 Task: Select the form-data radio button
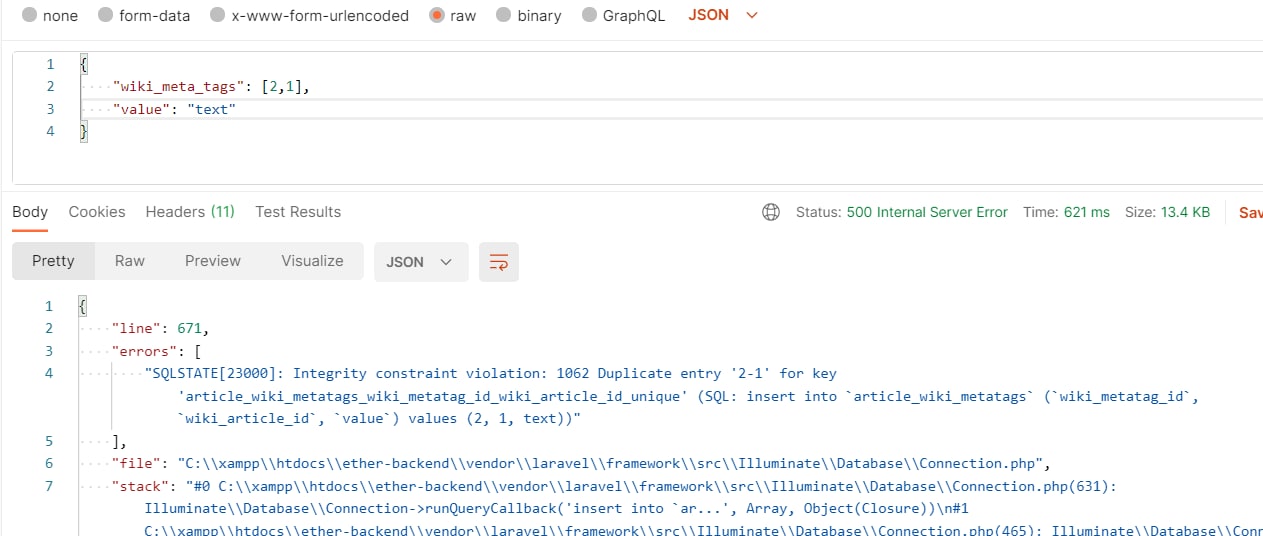pyautogui.click(x=105, y=16)
